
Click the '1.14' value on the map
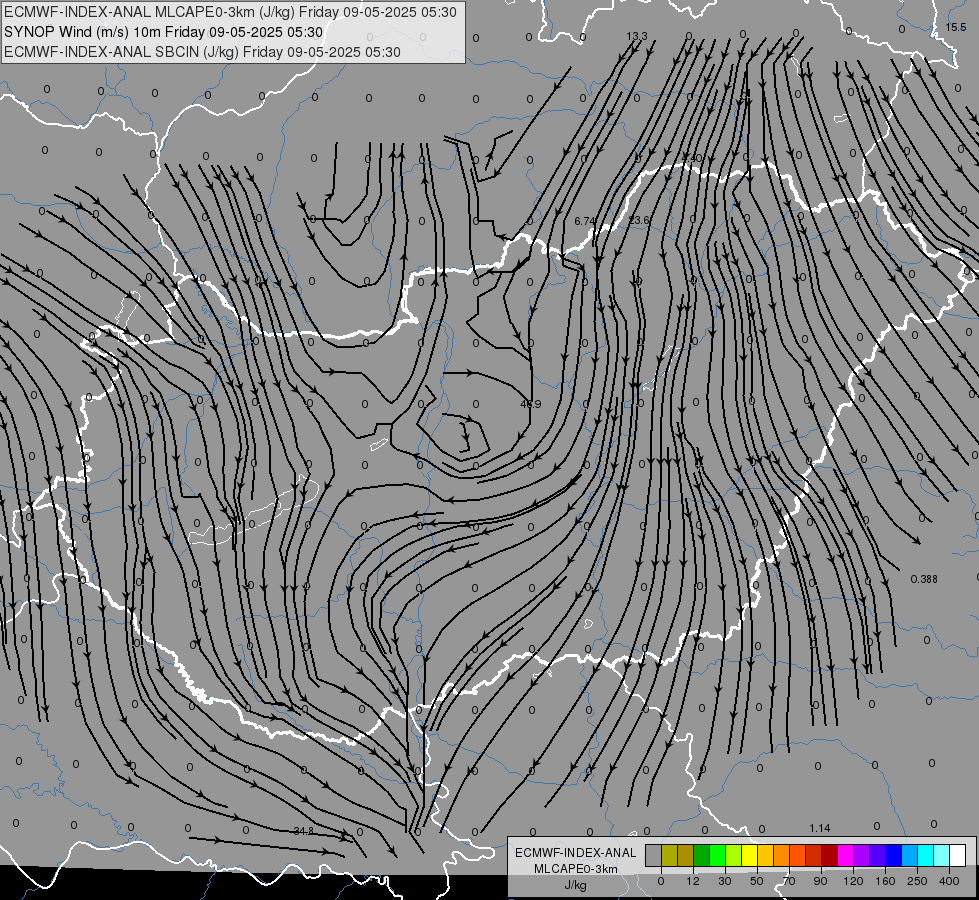pyautogui.click(x=820, y=828)
